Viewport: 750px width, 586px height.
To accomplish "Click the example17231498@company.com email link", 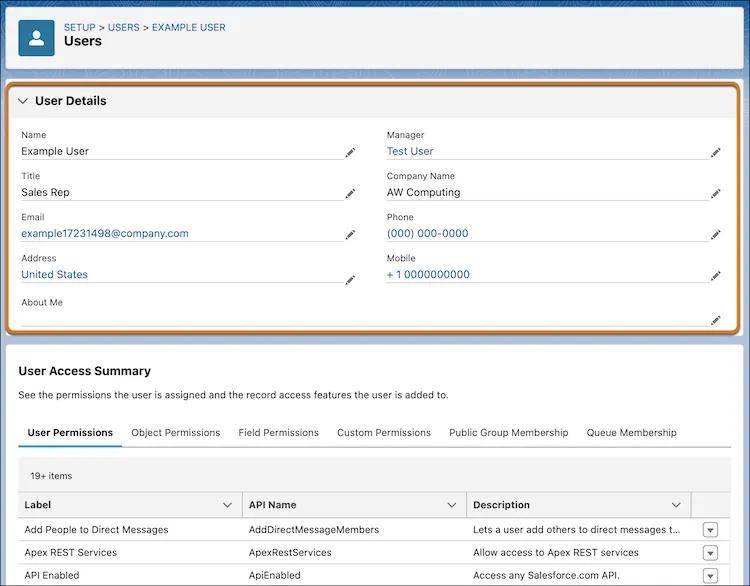I will pos(105,234).
